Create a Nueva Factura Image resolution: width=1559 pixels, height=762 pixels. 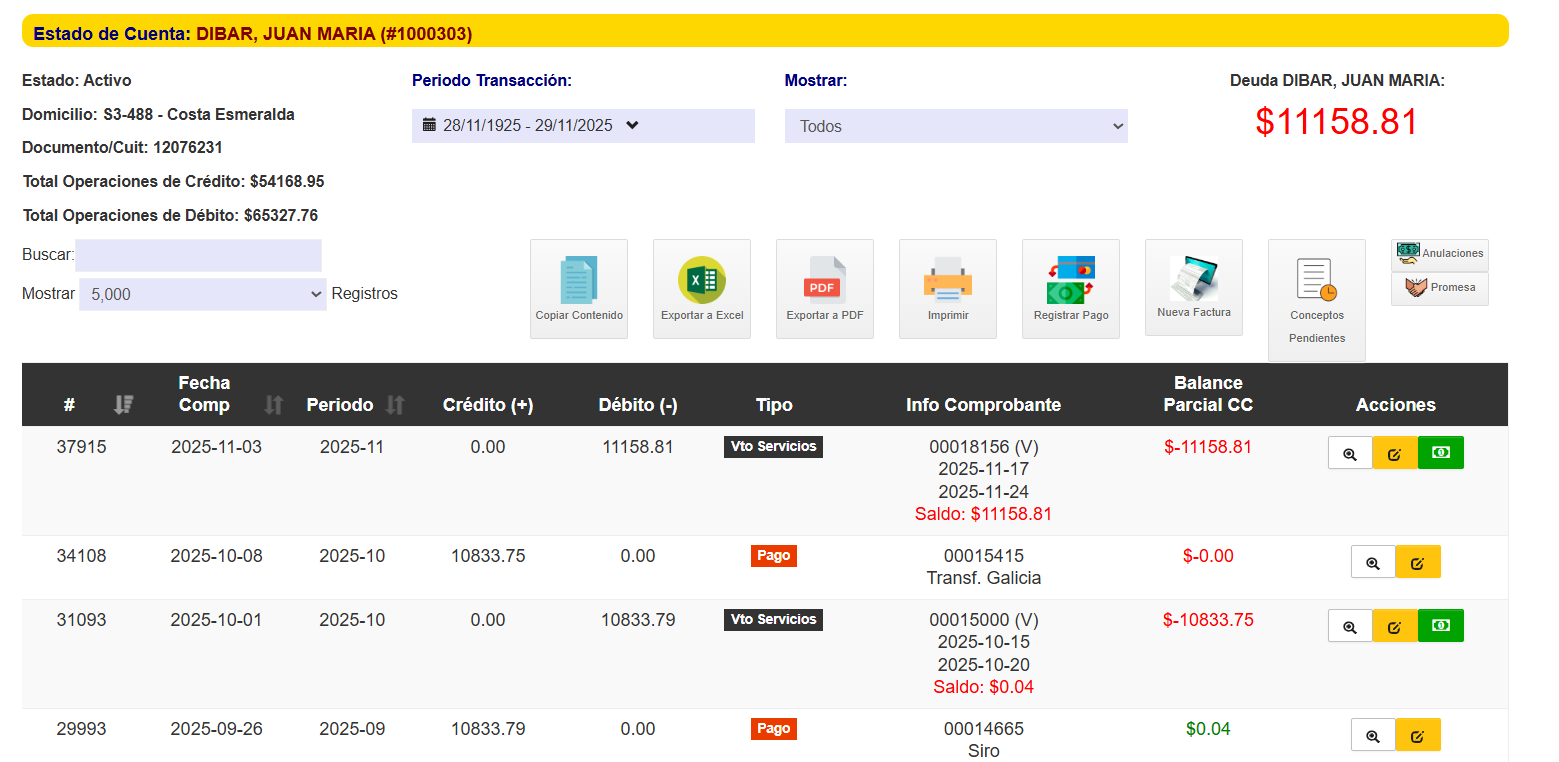pos(1194,286)
